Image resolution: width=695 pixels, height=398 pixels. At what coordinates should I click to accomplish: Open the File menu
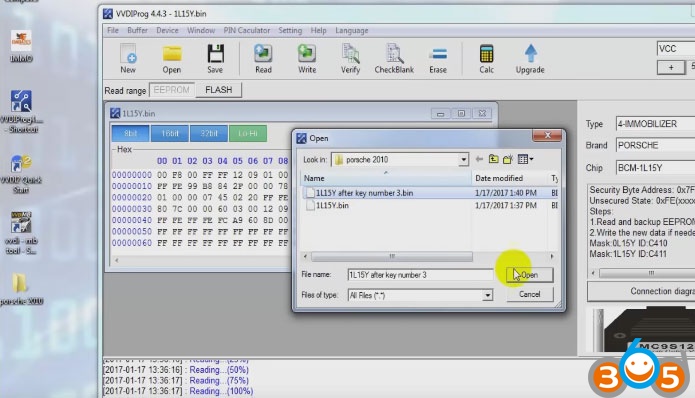pyautogui.click(x=113, y=30)
